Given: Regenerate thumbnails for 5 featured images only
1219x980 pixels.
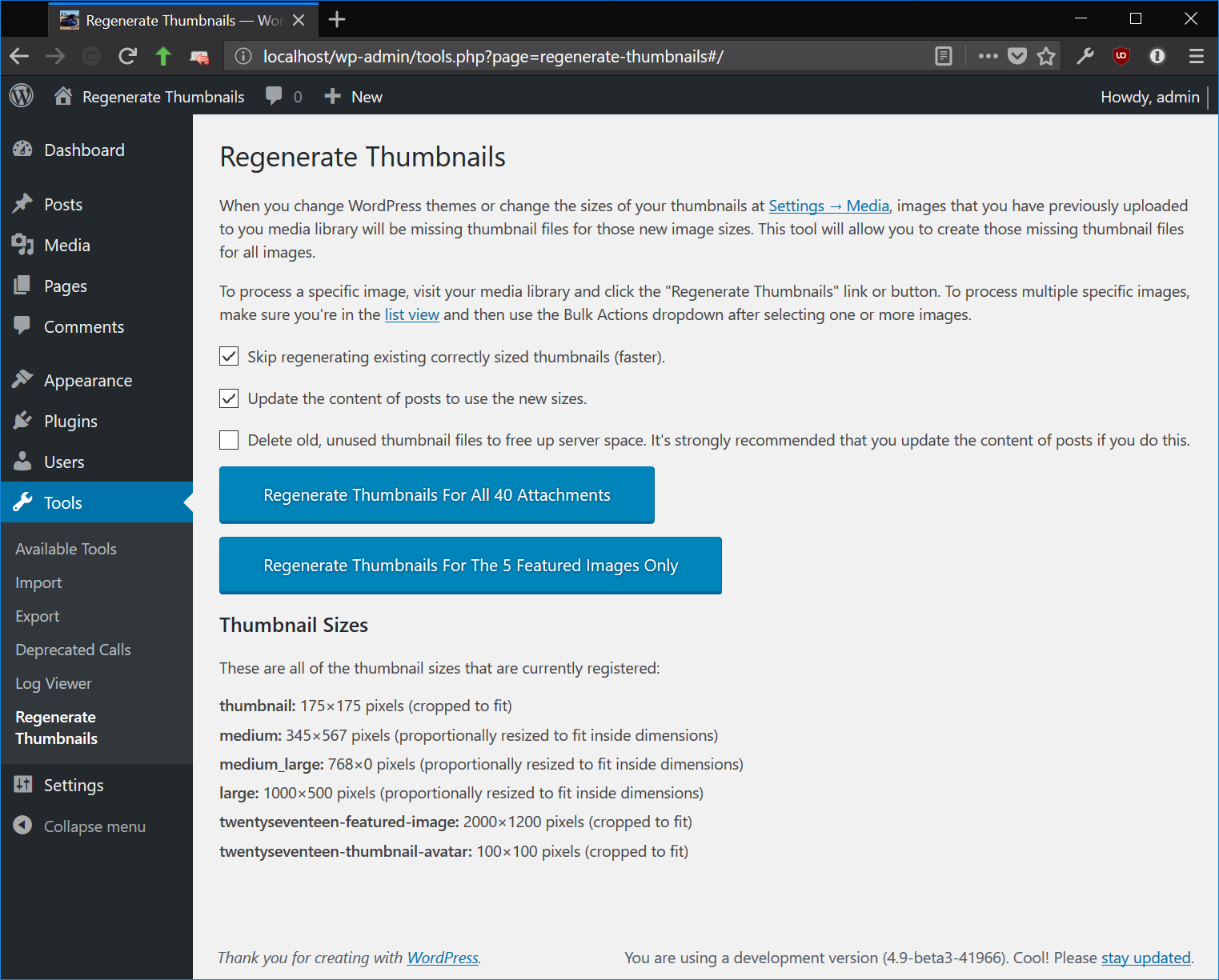Looking at the screenshot, I should (471, 565).
